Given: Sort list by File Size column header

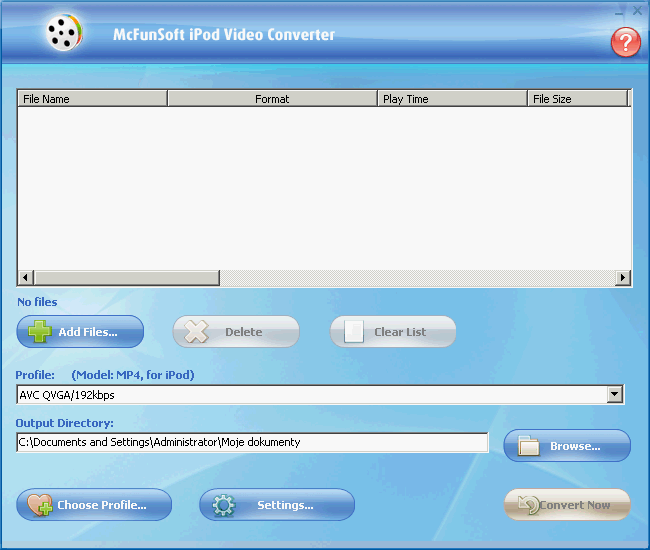Looking at the screenshot, I should [x=577, y=99].
